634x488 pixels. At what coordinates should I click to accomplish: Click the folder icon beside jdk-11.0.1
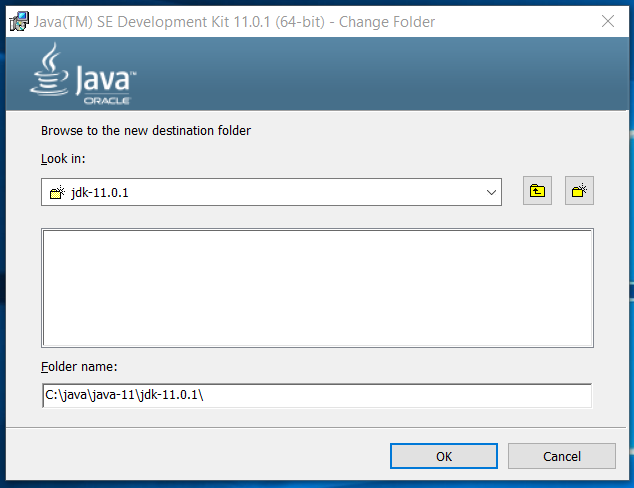pos(57,192)
